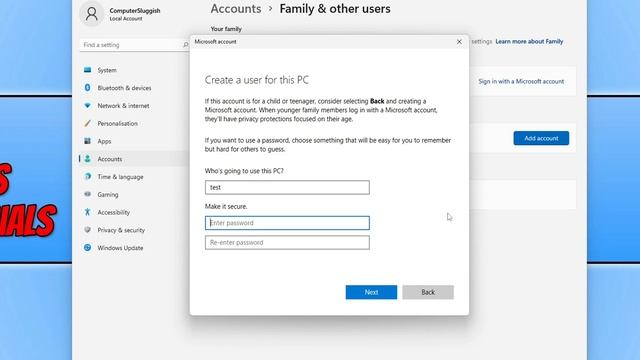Viewport: 640px width, 360px height.
Task: Click Who's going to use this PC label
Action: coord(244,171)
